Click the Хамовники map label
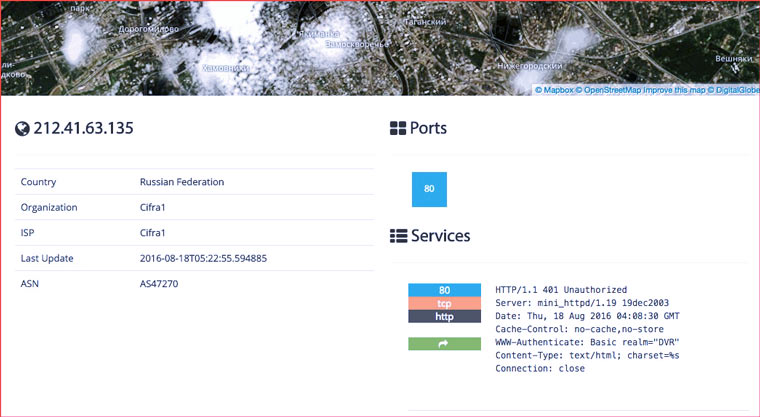 tap(226, 68)
